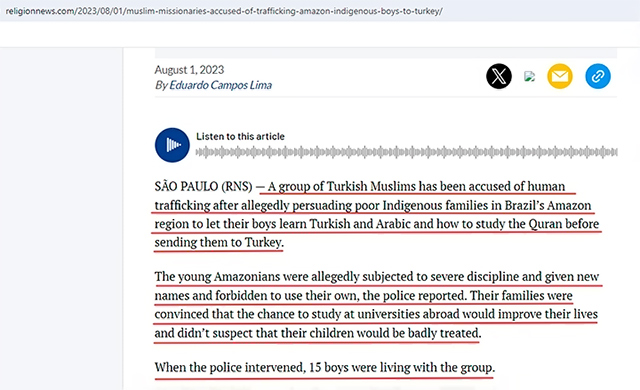Click the 'Listen to this article' label
This screenshot has height=390, width=640.
click(240, 136)
